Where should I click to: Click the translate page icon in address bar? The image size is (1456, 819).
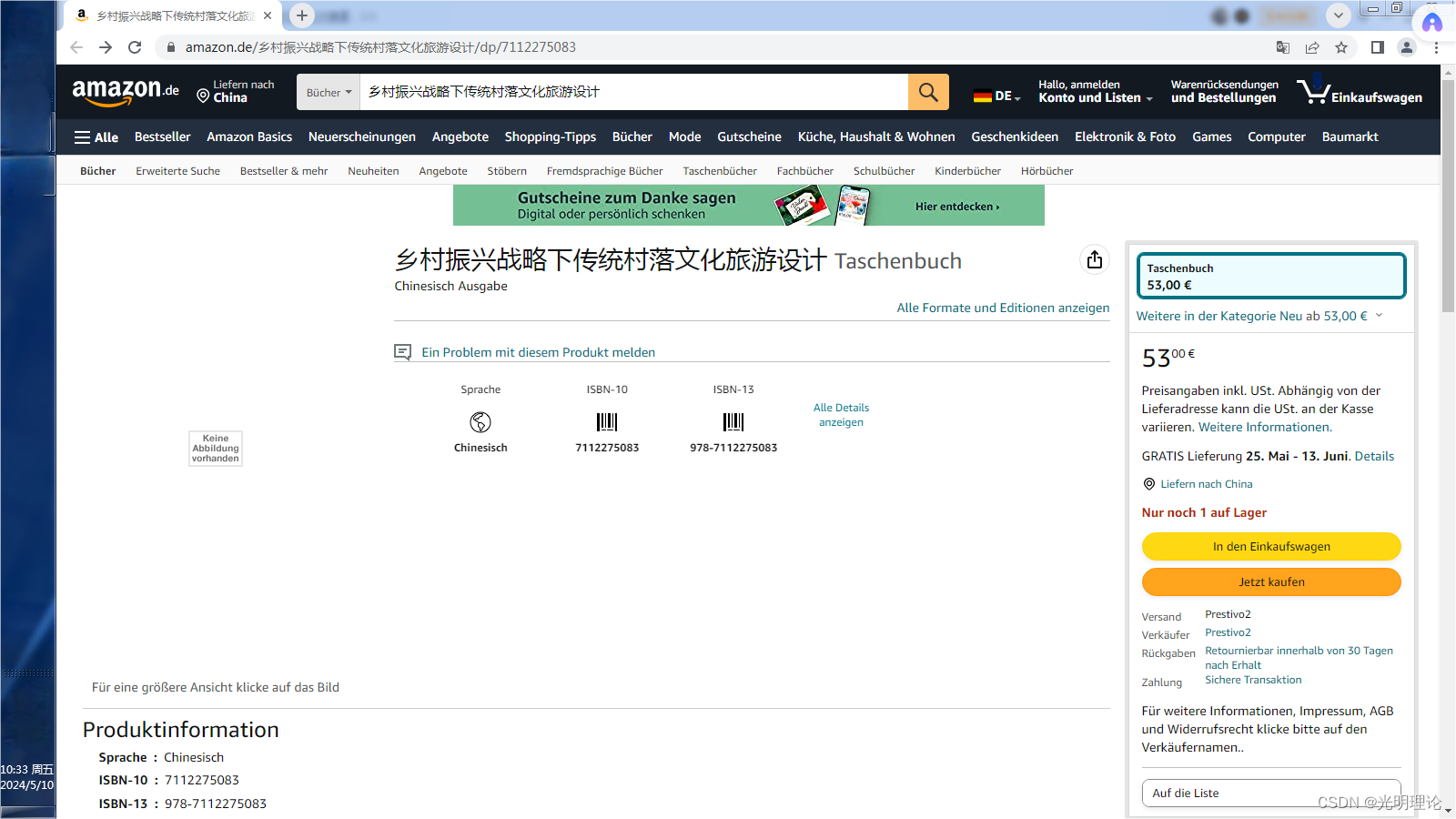(1283, 47)
